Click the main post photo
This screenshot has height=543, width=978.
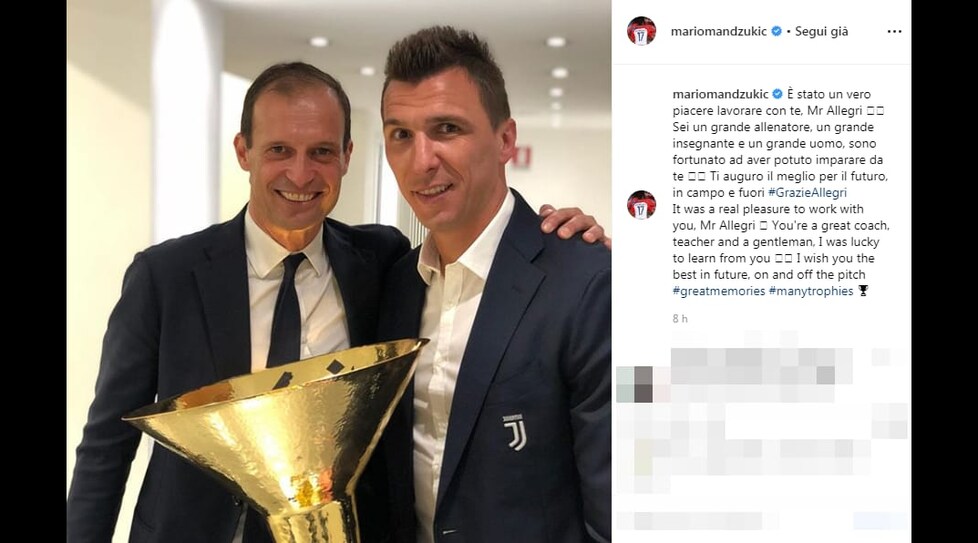(339, 271)
